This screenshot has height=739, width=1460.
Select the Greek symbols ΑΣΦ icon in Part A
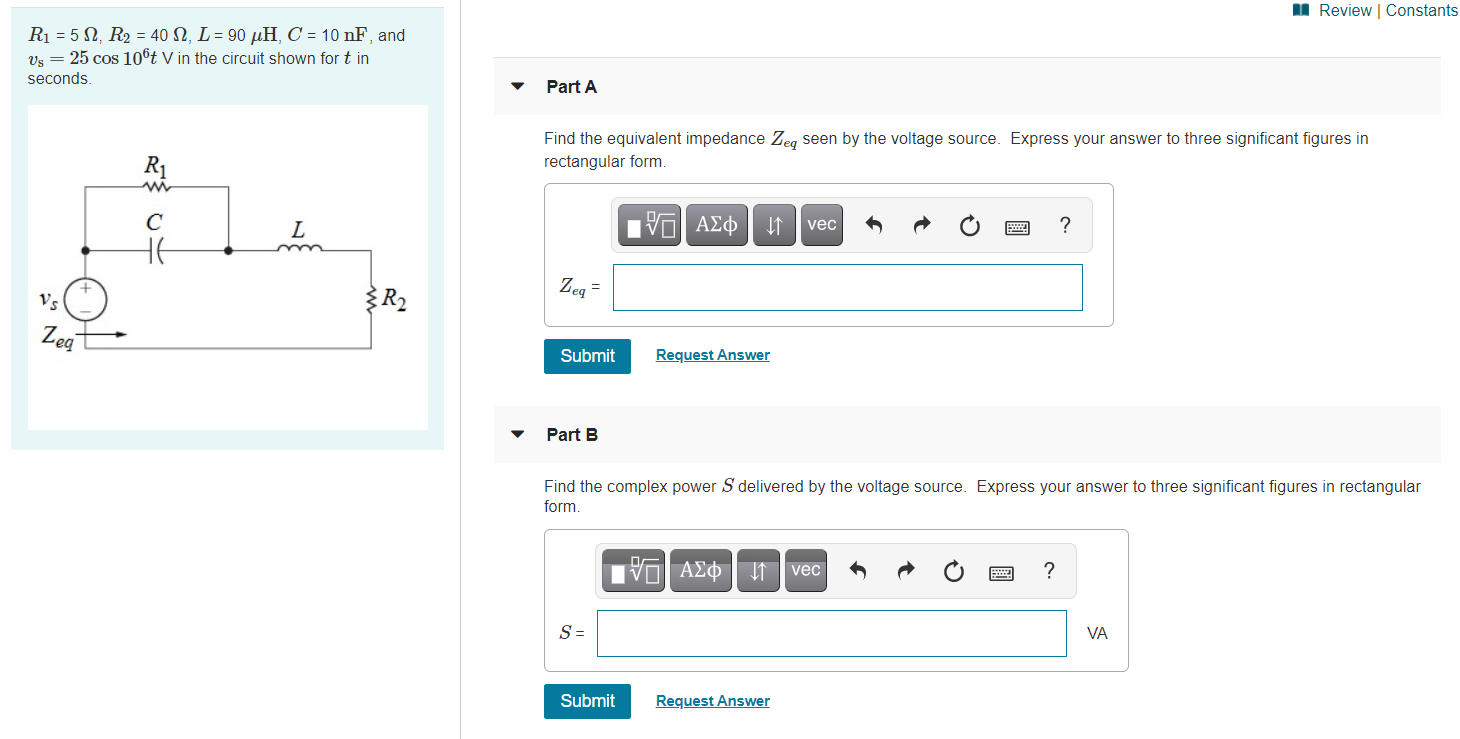tap(716, 225)
